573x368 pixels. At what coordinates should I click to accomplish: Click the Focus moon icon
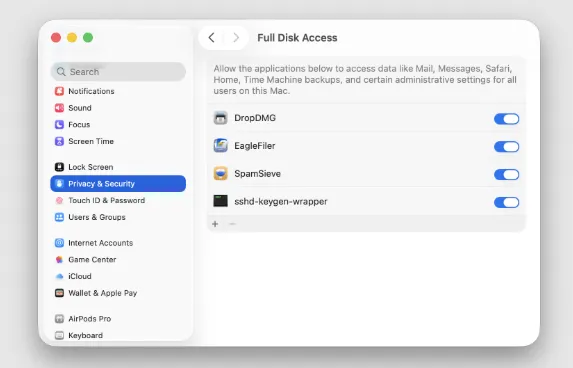59,125
